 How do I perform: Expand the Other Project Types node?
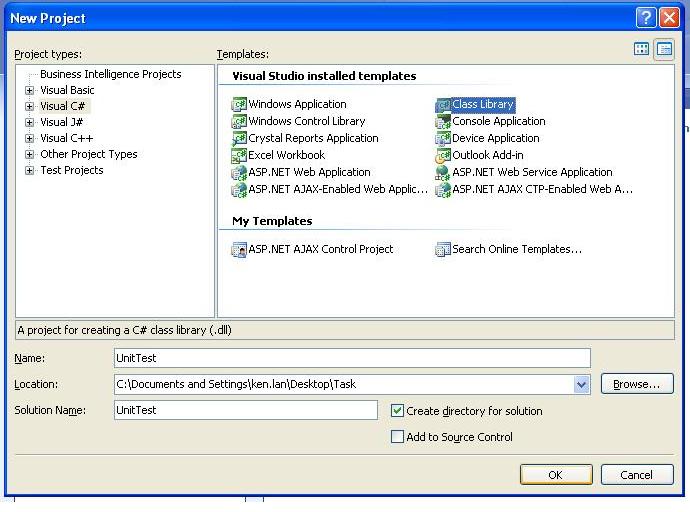29,154
